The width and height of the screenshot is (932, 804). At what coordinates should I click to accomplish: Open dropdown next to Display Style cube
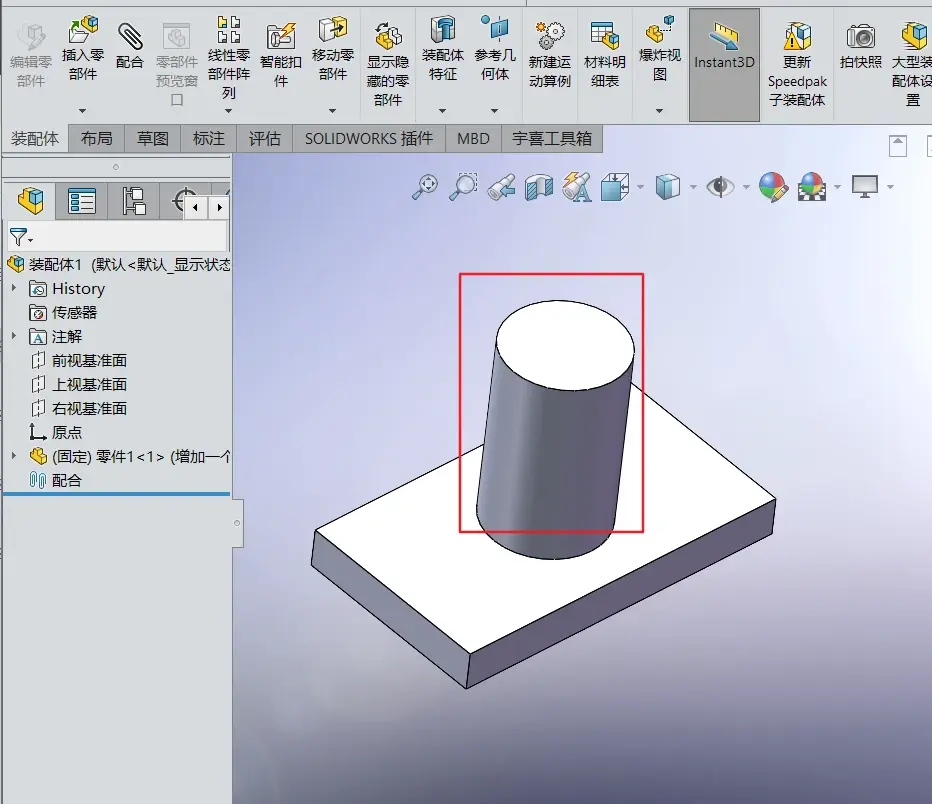(x=693, y=187)
